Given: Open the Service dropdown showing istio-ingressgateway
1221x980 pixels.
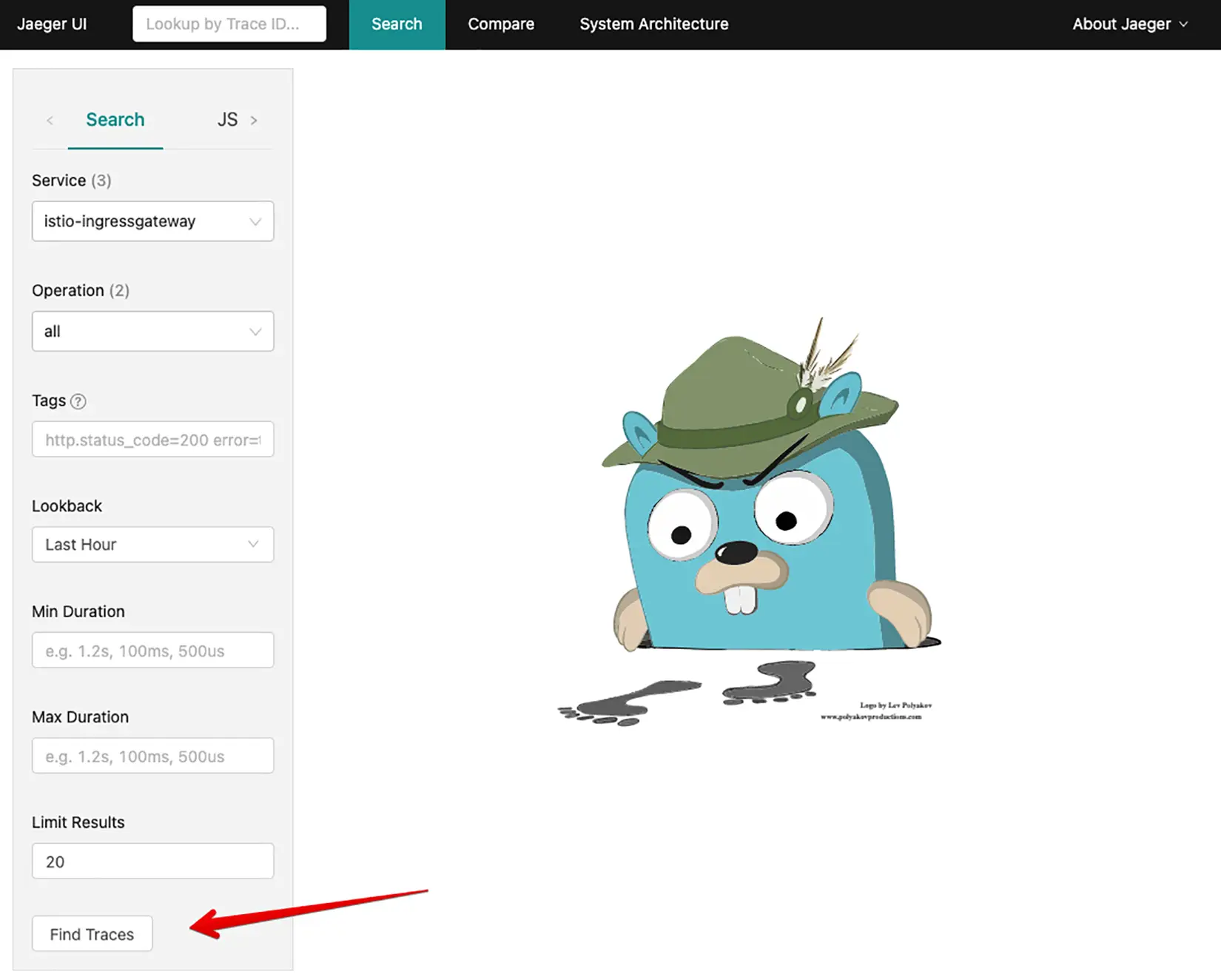Looking at the screenshot, I should (152, 221).
